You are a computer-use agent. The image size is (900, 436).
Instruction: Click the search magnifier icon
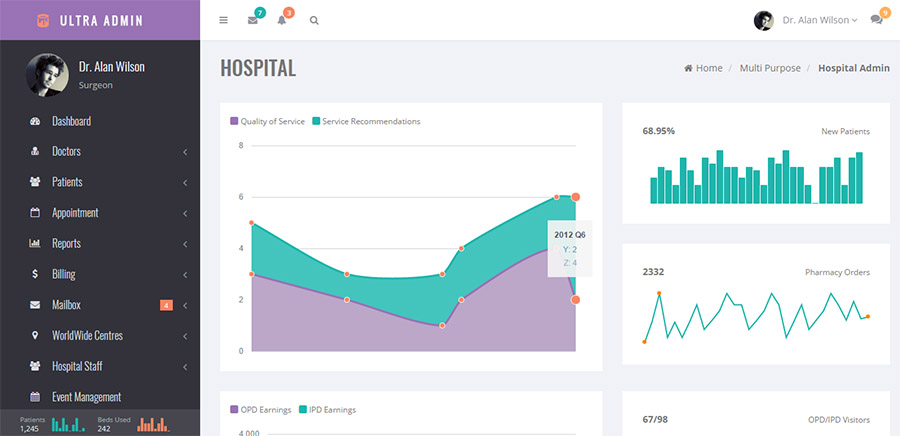(314, 20)
